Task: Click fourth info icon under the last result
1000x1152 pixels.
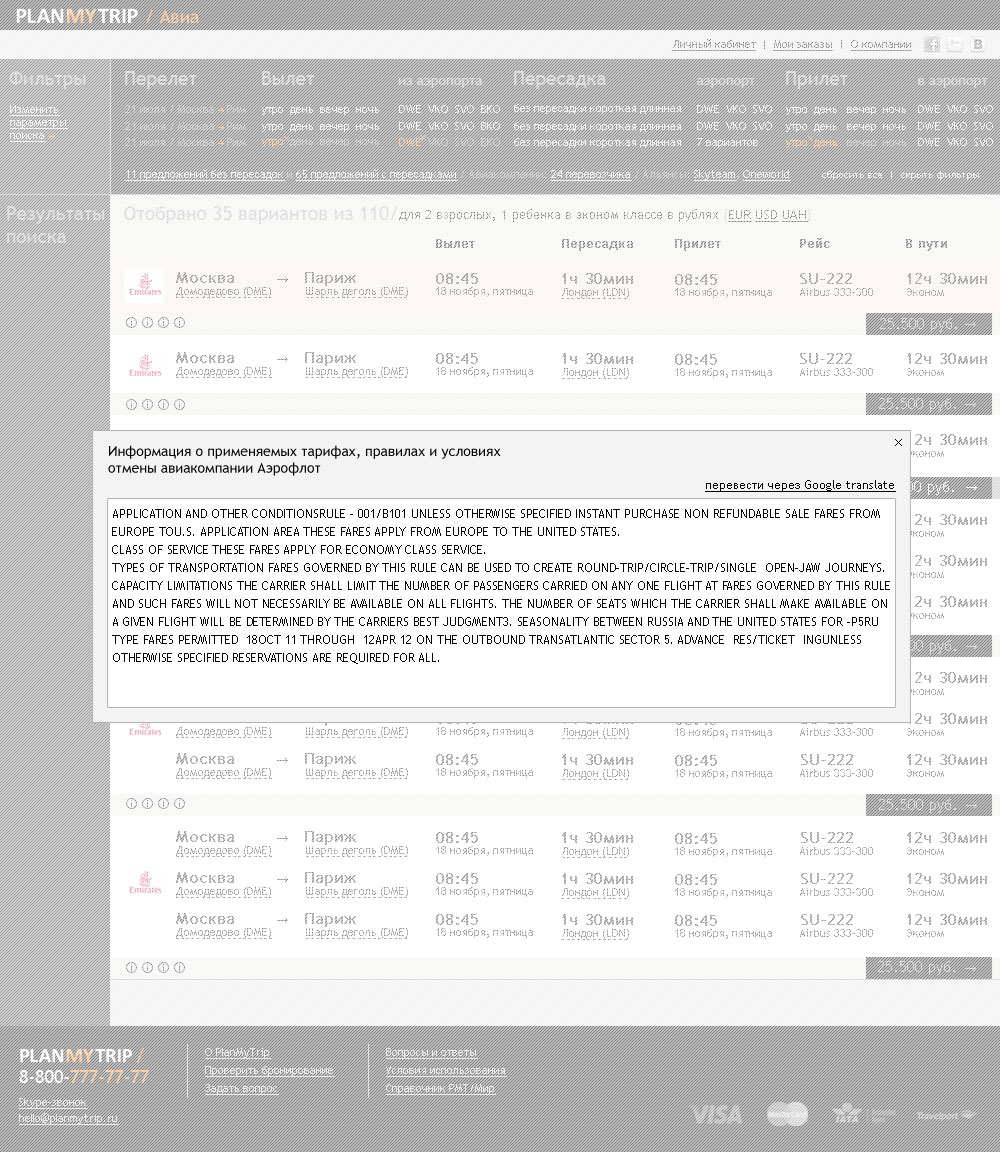Action: [179, 968]
